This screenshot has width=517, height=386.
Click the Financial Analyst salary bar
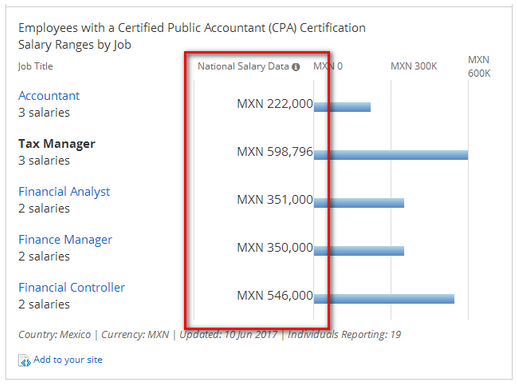pyautogui.click(x=359, y=203)
